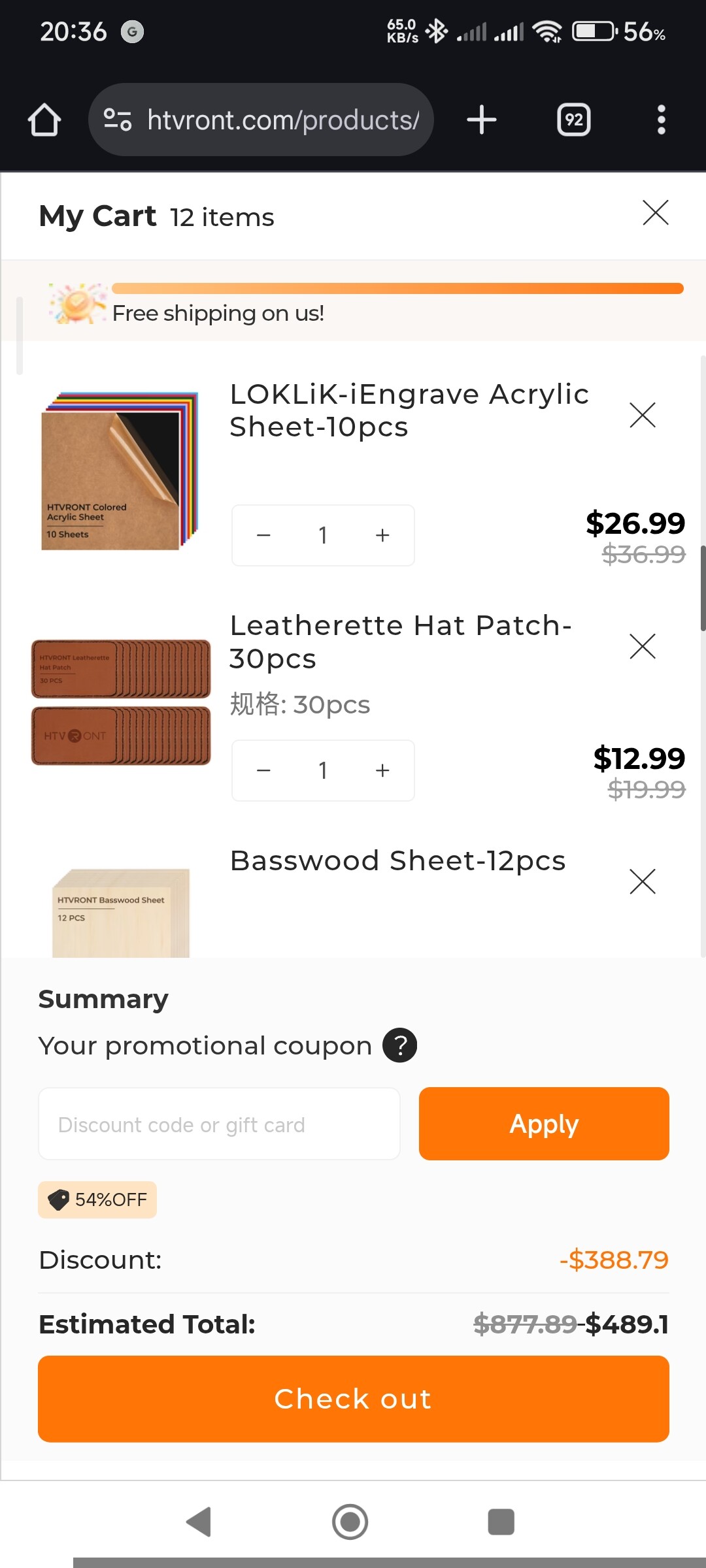This screenshot has width=706, height=1568.
Task: Remove LOKLiK-iEngrave Acrylic Sheet from cart
Action: (642, 415)
